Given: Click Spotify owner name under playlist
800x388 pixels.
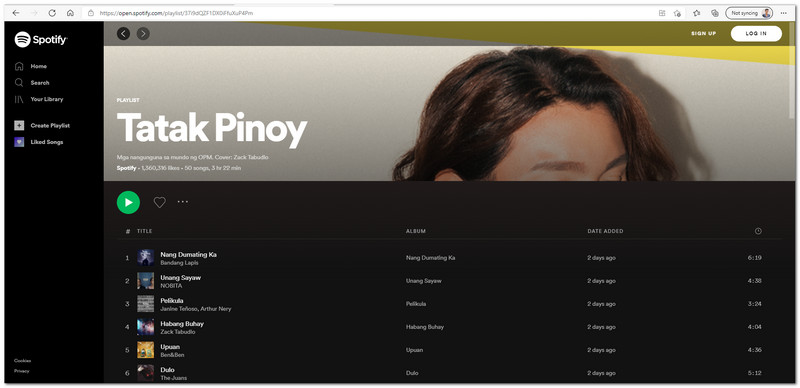Looking at the screenshot, I should coord(127,167).
